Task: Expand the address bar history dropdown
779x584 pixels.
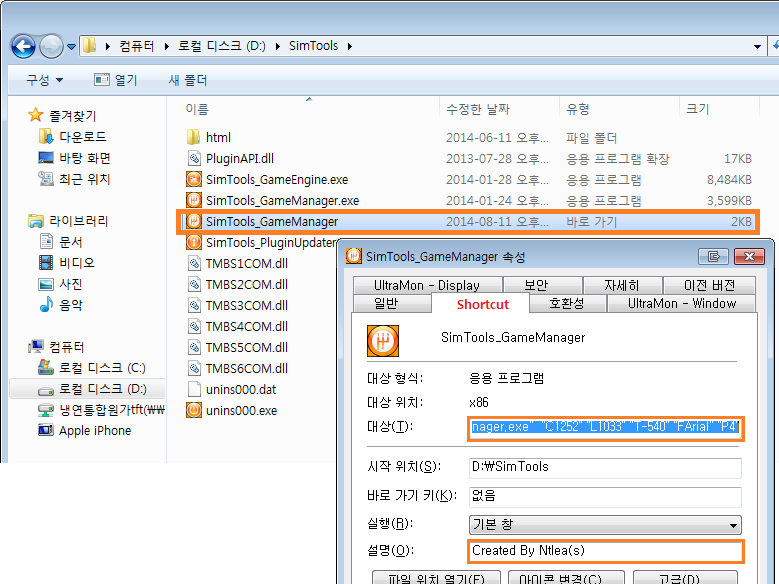Action: (757, 47)
